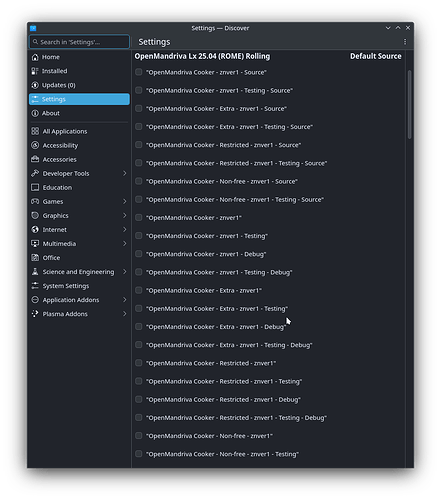Click the Updates icon in sidebar
441x500 pixels.
tap(35, 85)
